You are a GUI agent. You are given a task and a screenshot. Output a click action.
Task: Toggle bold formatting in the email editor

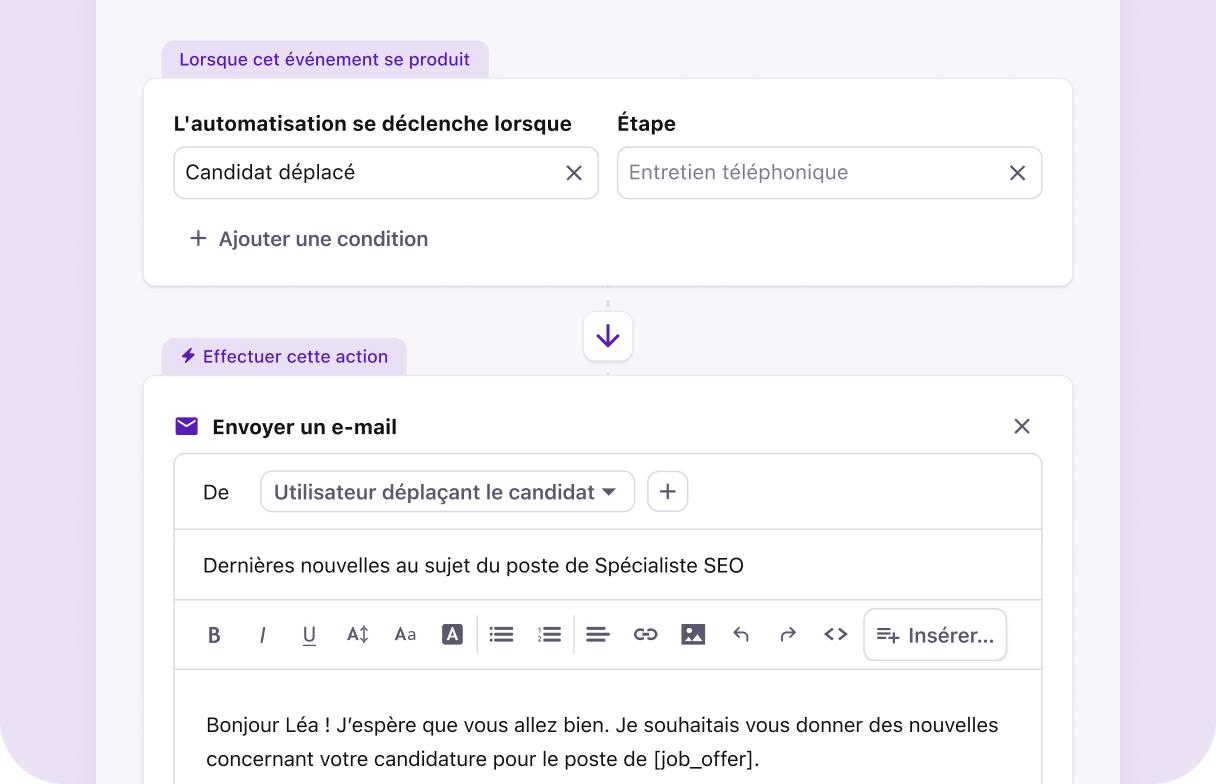click(x=214, y=634)
